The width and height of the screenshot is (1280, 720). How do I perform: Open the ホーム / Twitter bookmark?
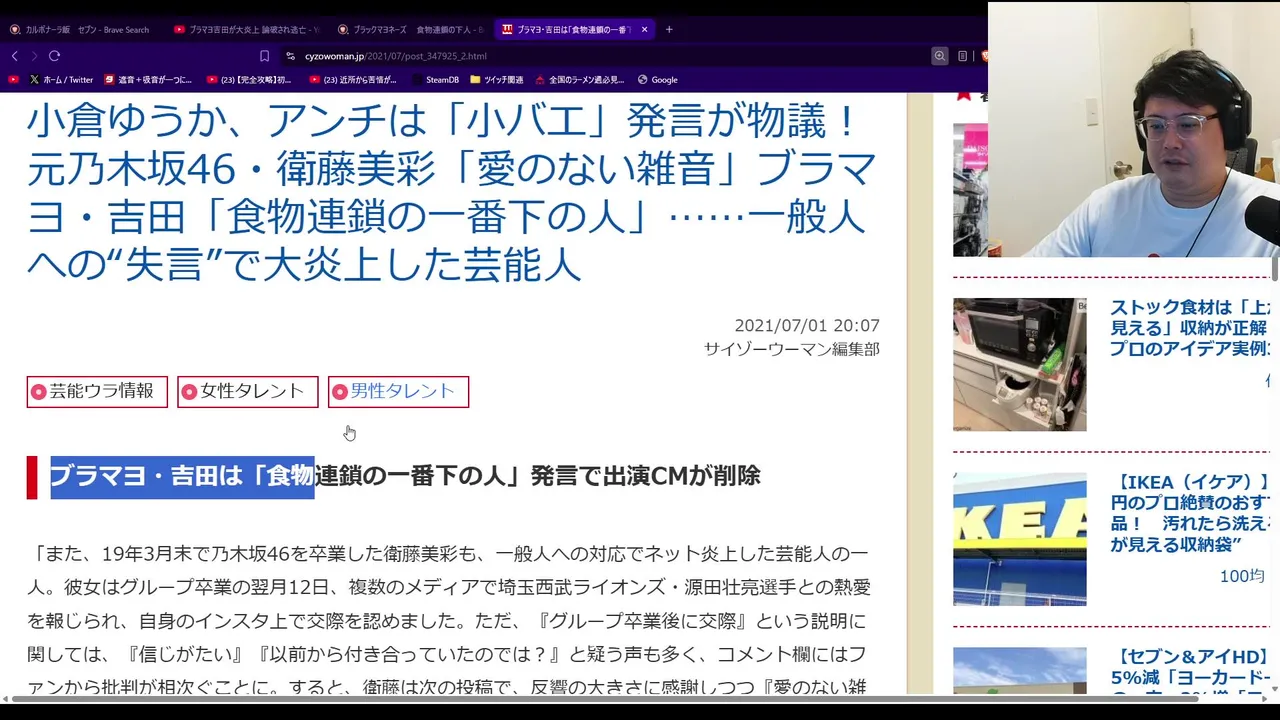click(x=62, y=79)
